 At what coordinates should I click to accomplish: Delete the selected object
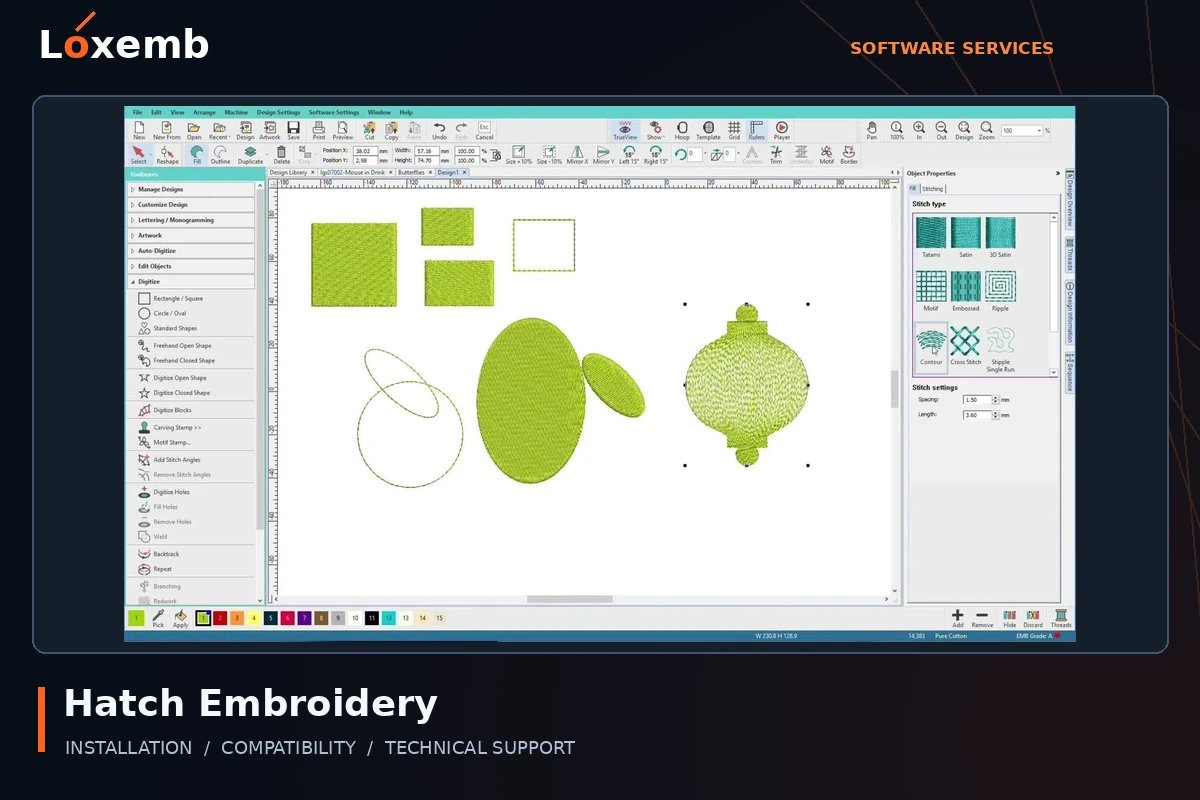[x=282, y=155]
